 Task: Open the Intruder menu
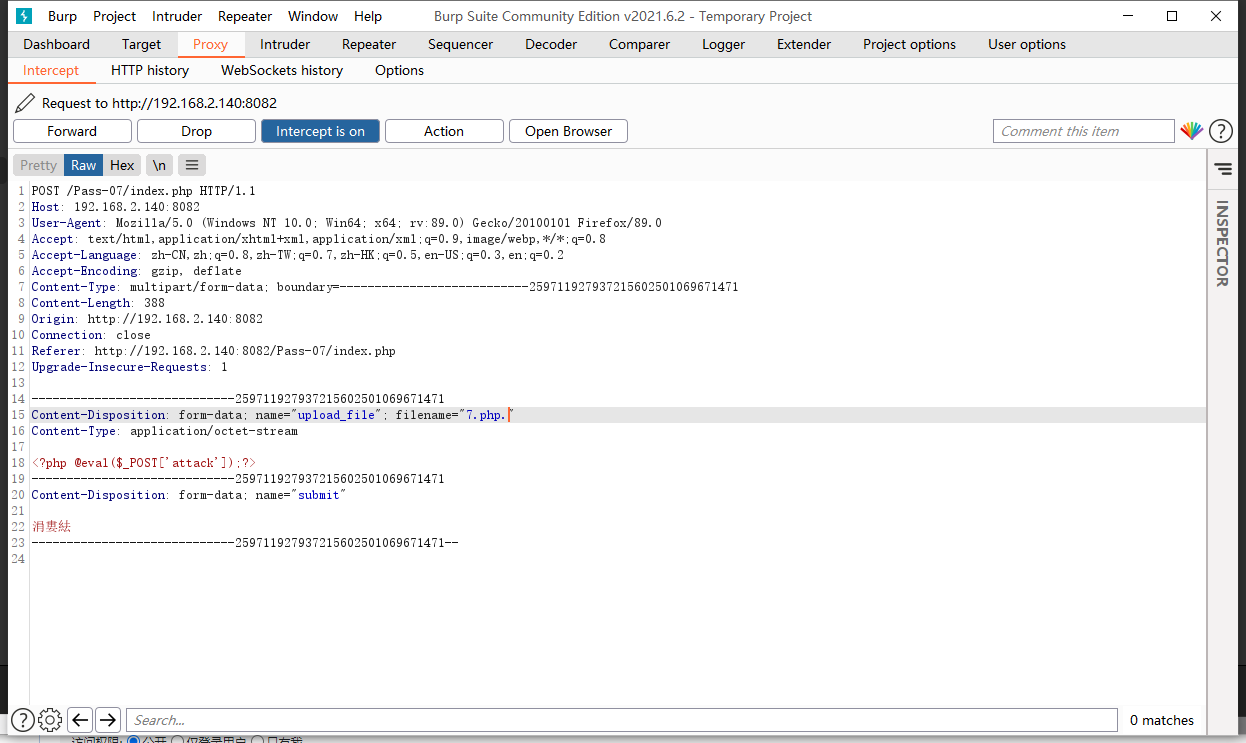coord(177,16)
